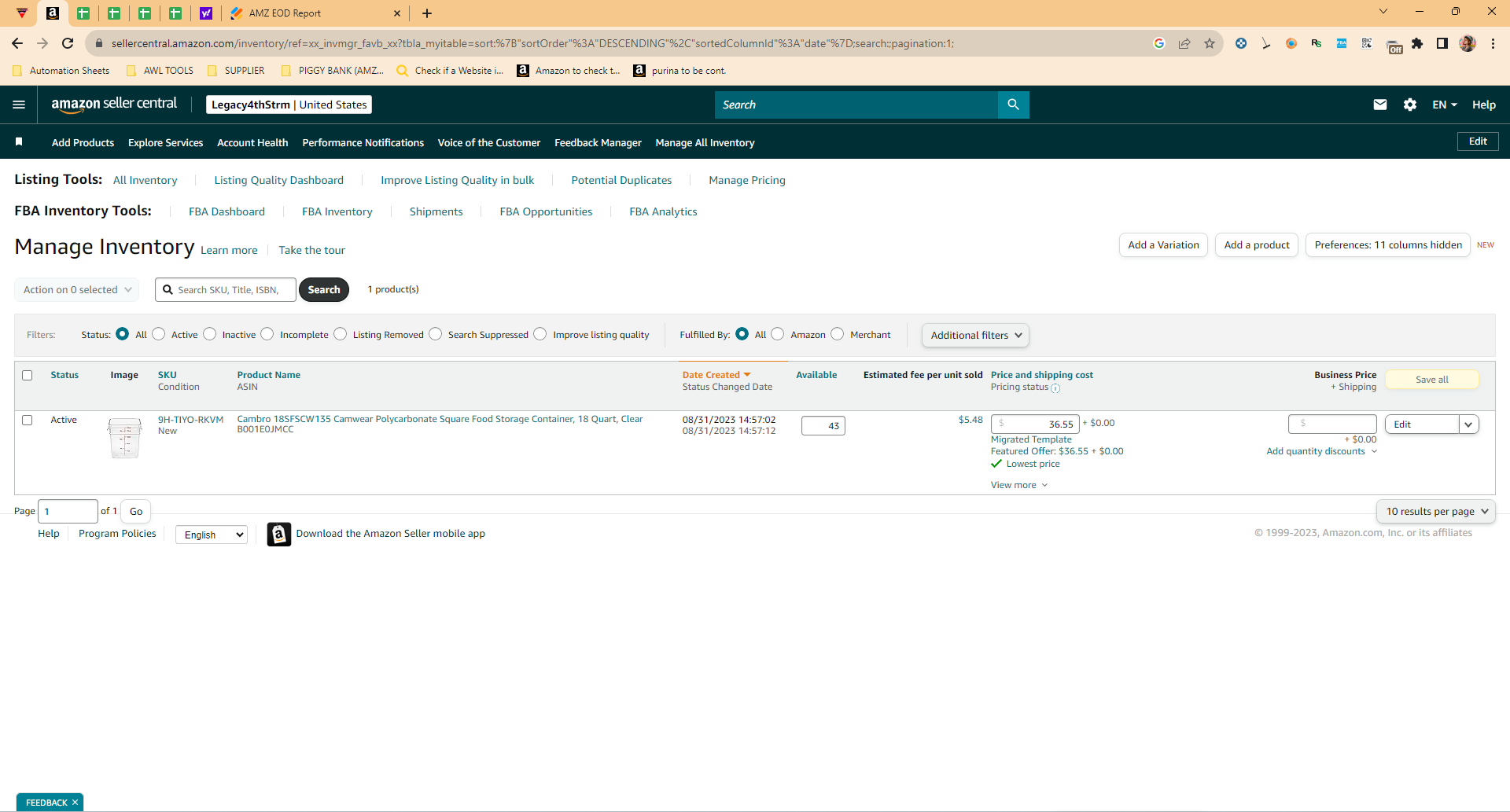The image size is (1510, 812).
Task: Select the Listing Removed status filter
Action: click(x=341, y=334)
